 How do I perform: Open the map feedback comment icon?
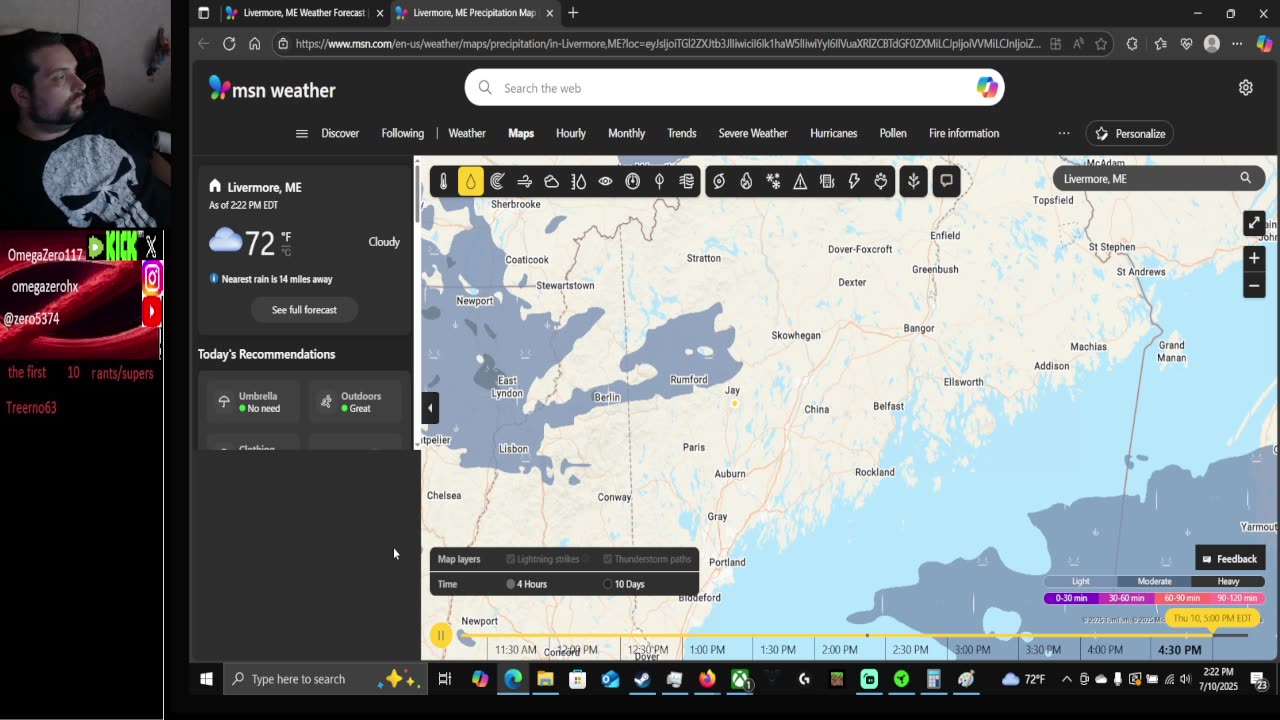point(946,181)
